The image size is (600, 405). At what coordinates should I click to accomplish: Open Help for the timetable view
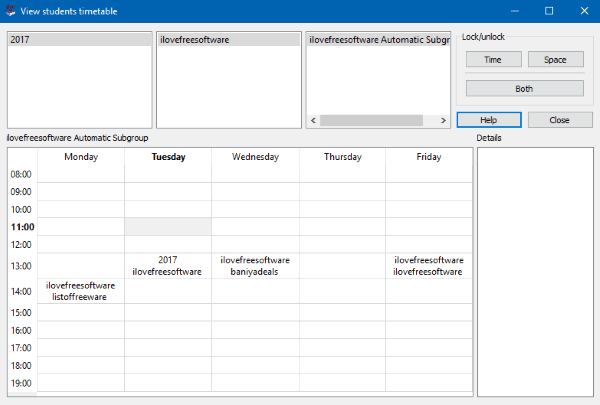pyautogui.click(x=488, y=120)
